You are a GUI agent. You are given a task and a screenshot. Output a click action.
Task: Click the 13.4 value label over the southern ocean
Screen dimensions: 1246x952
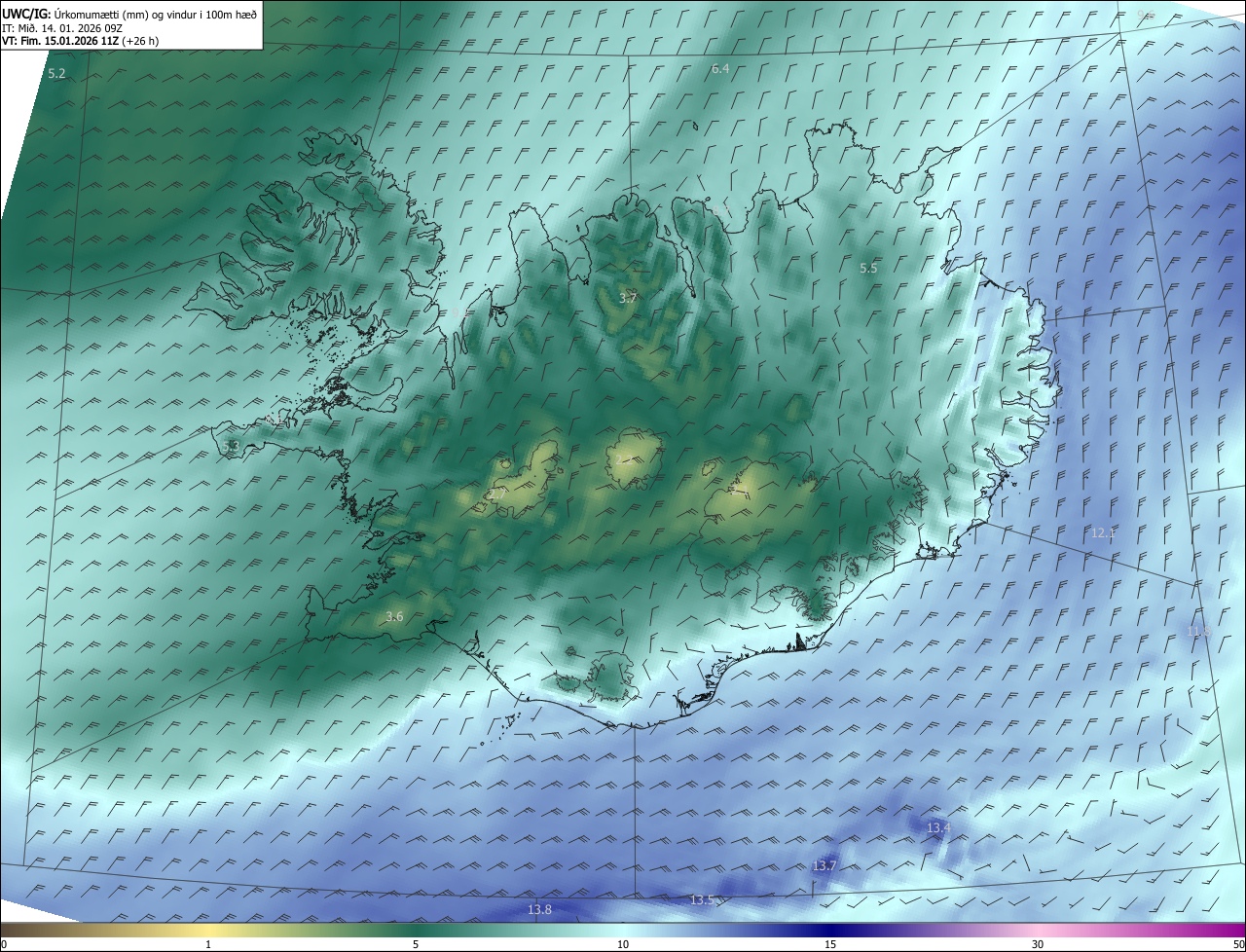tap(937, 827)
